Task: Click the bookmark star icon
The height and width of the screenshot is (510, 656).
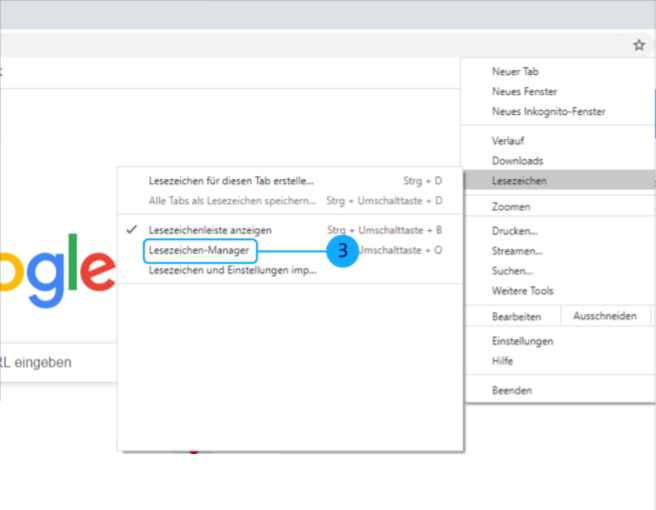Action: (639, 45)
